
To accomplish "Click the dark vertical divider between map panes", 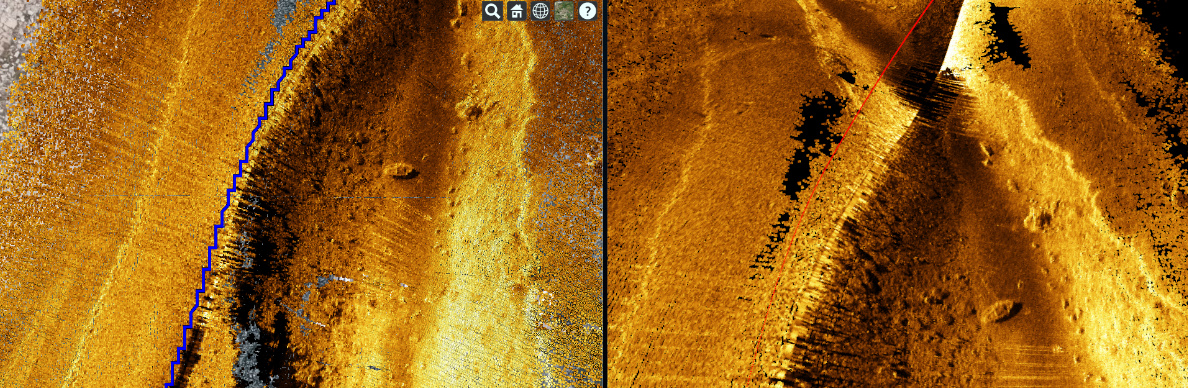I will click(x=605, y=194).
